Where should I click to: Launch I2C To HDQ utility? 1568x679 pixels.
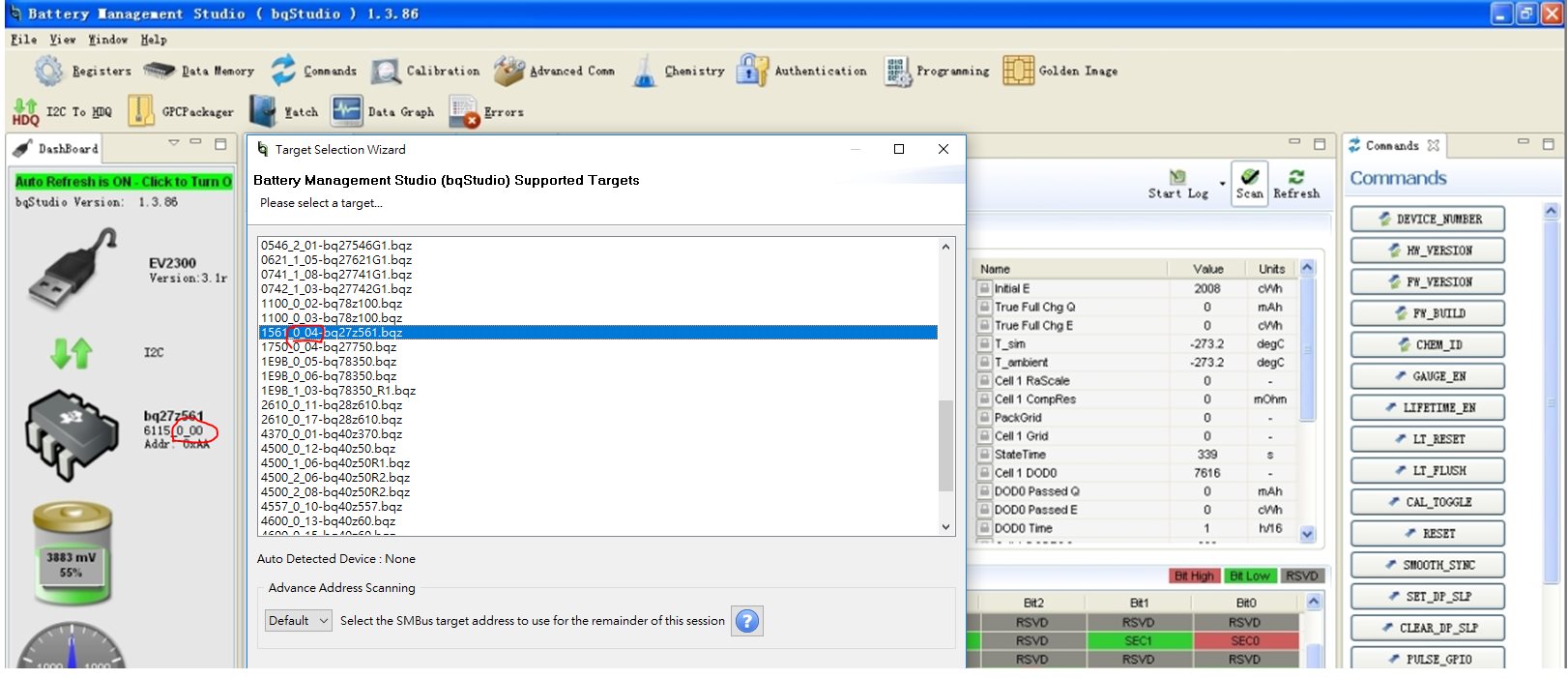[62, 111]
